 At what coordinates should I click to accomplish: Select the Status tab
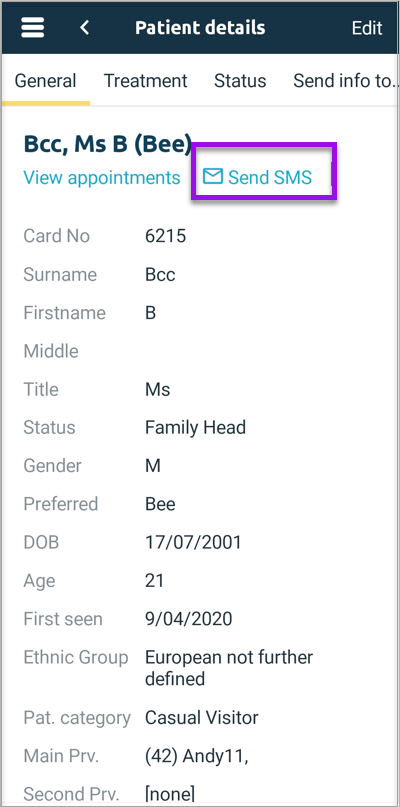point(240,81)
